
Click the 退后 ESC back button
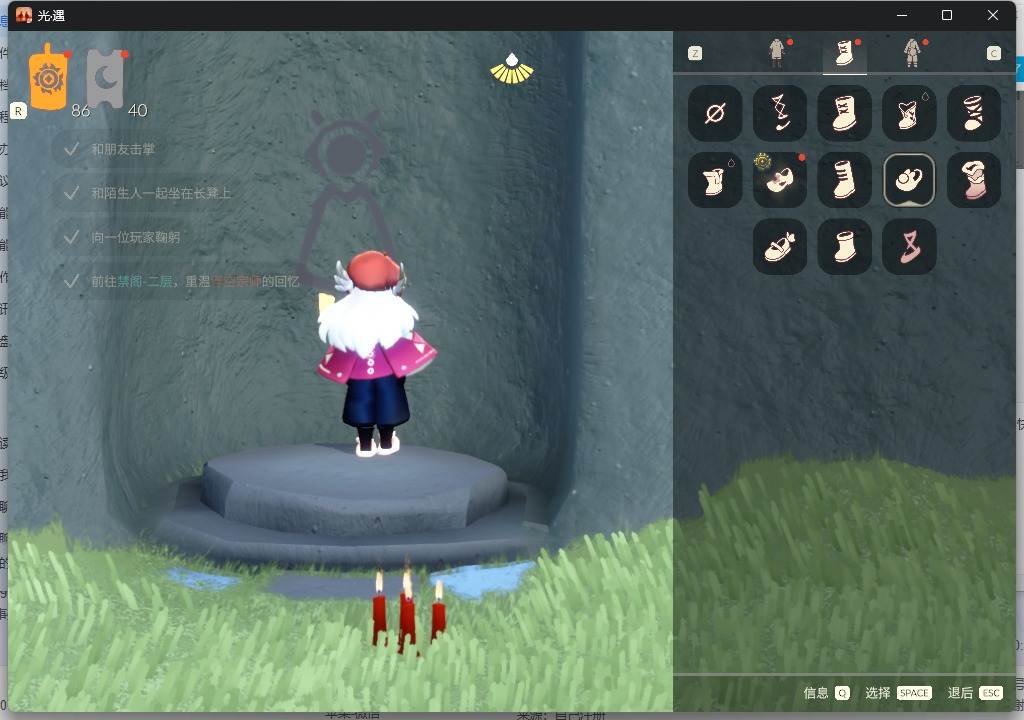(x=975, y=693)
